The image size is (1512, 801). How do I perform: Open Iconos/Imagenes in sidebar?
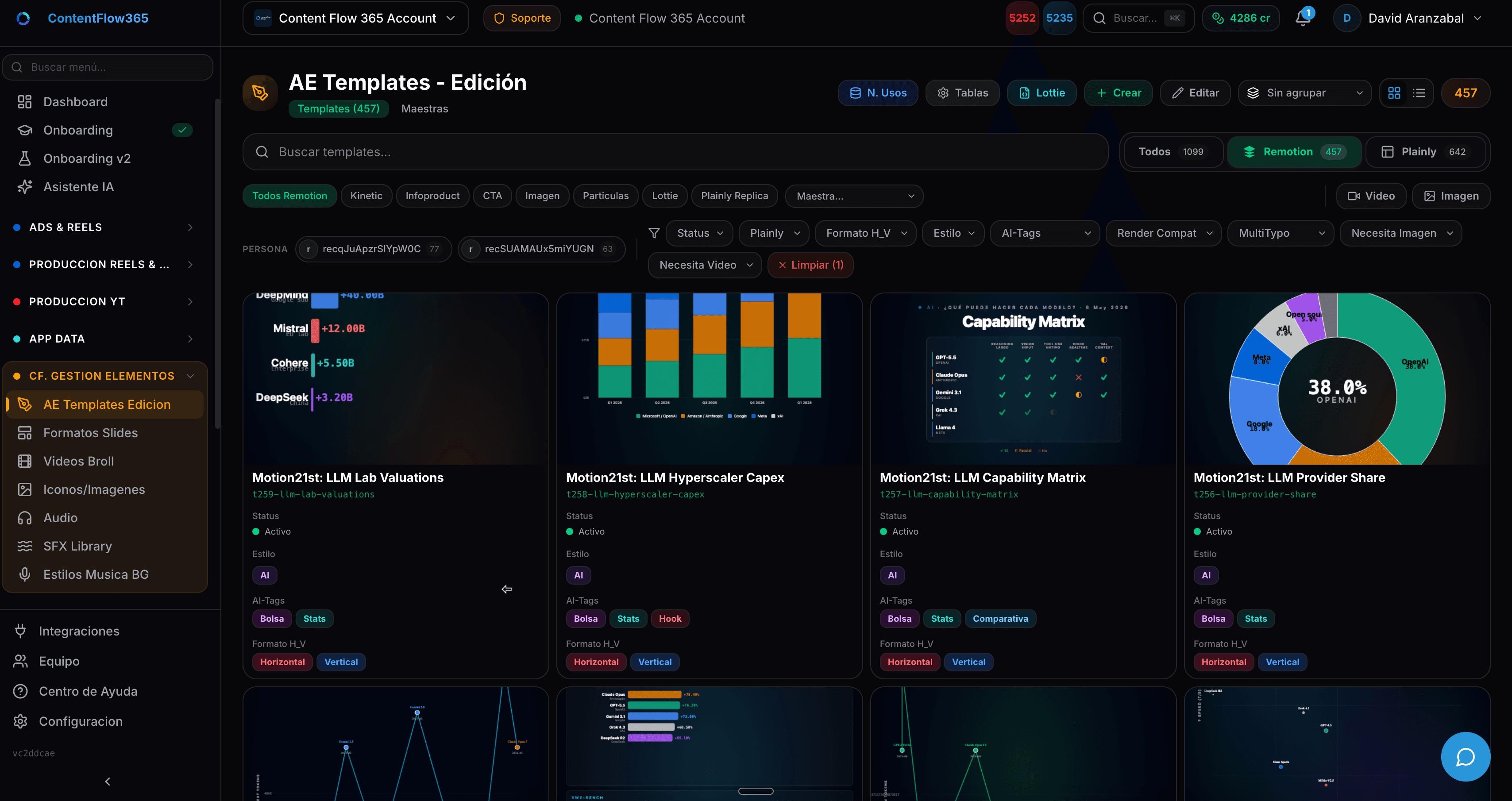106,489
